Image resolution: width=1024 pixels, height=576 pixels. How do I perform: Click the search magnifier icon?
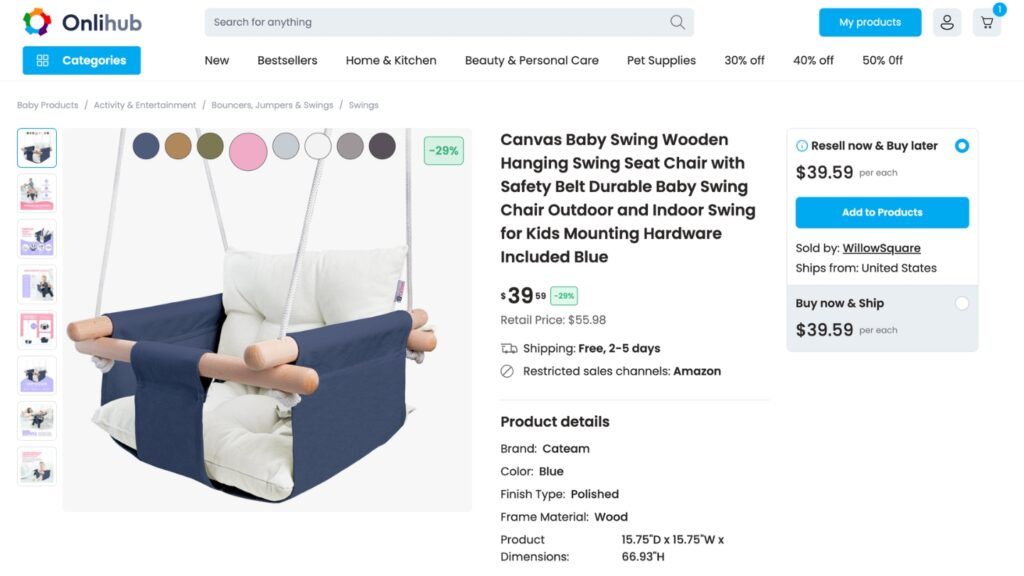[x=677, y=22]
